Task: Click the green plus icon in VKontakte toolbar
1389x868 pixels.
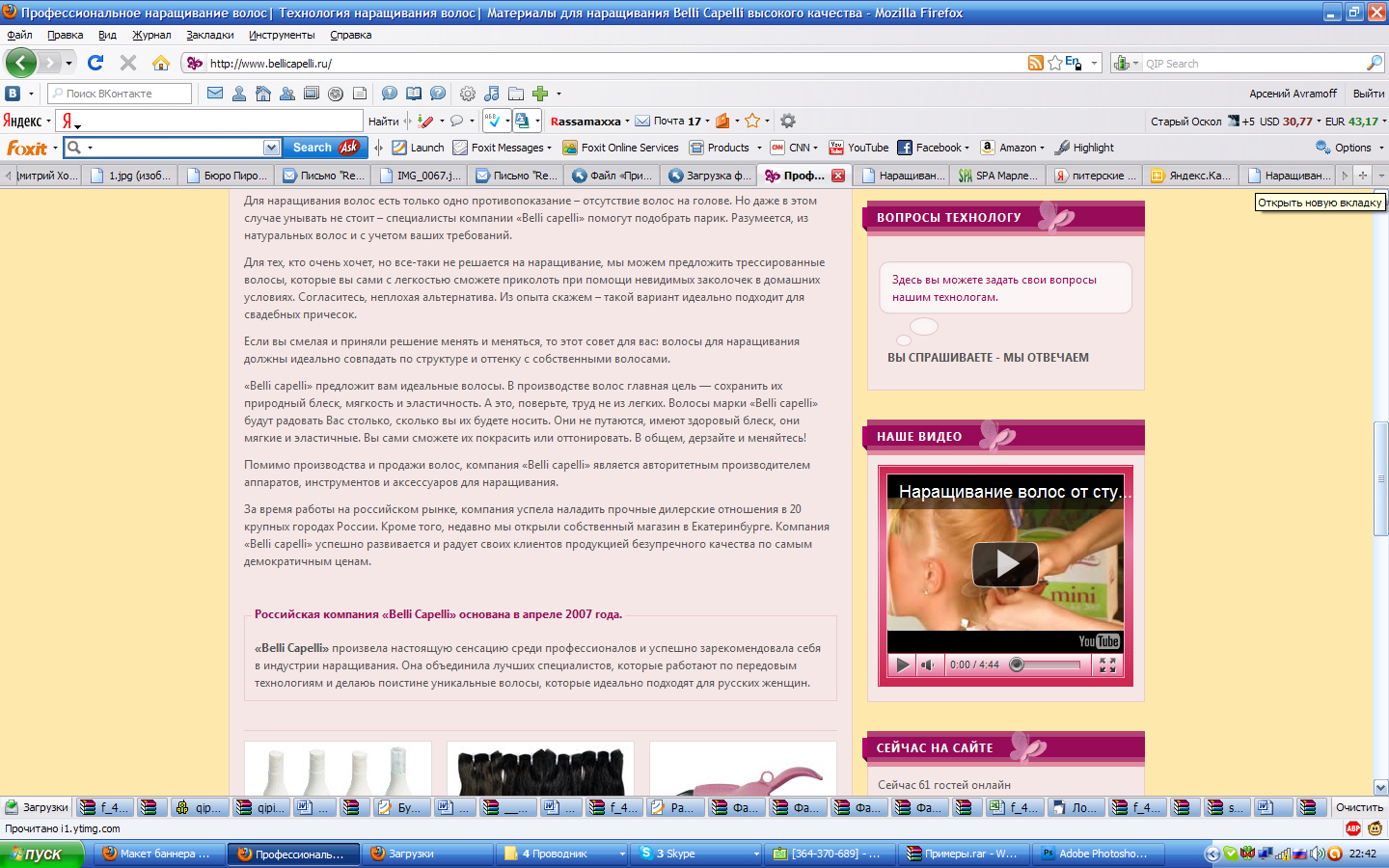Action: coord(540,94)
